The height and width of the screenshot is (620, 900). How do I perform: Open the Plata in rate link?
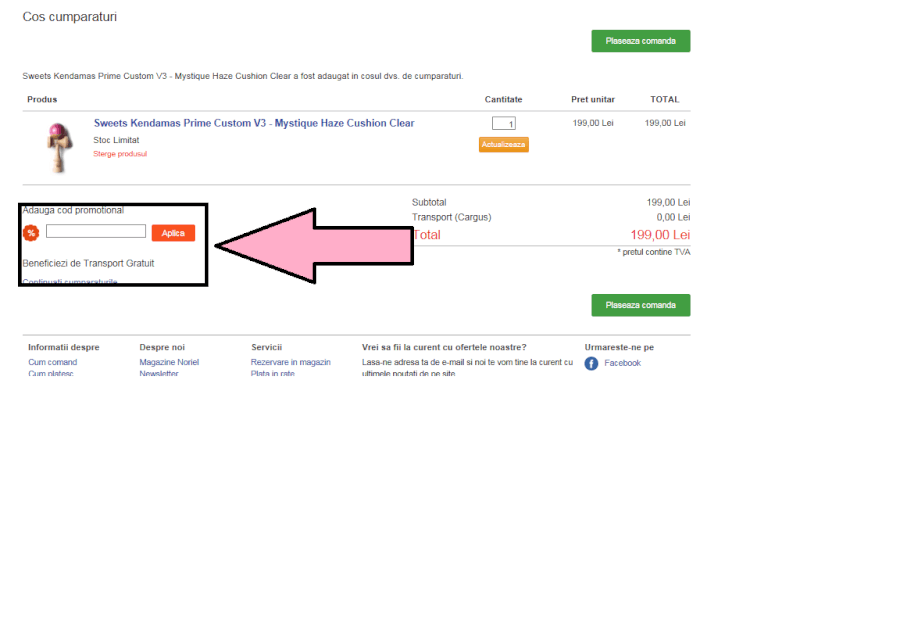tap(273, 374)
